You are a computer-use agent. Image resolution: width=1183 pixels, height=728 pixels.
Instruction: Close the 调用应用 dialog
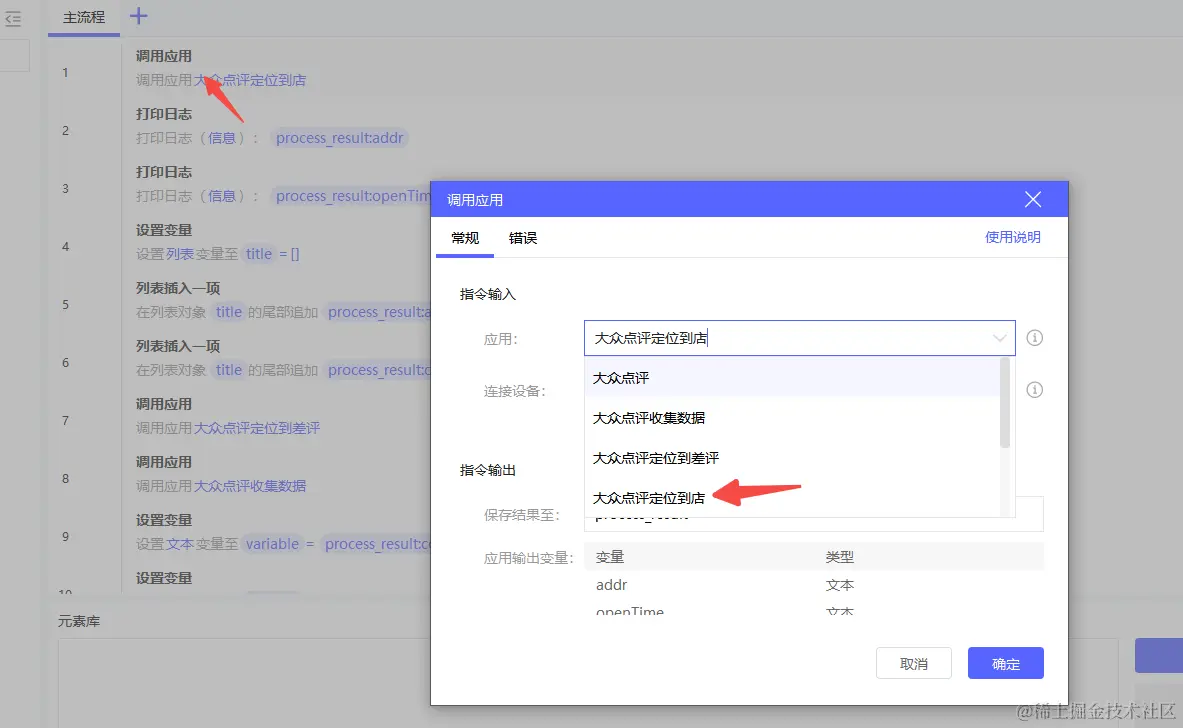(x=1033, y=199)
